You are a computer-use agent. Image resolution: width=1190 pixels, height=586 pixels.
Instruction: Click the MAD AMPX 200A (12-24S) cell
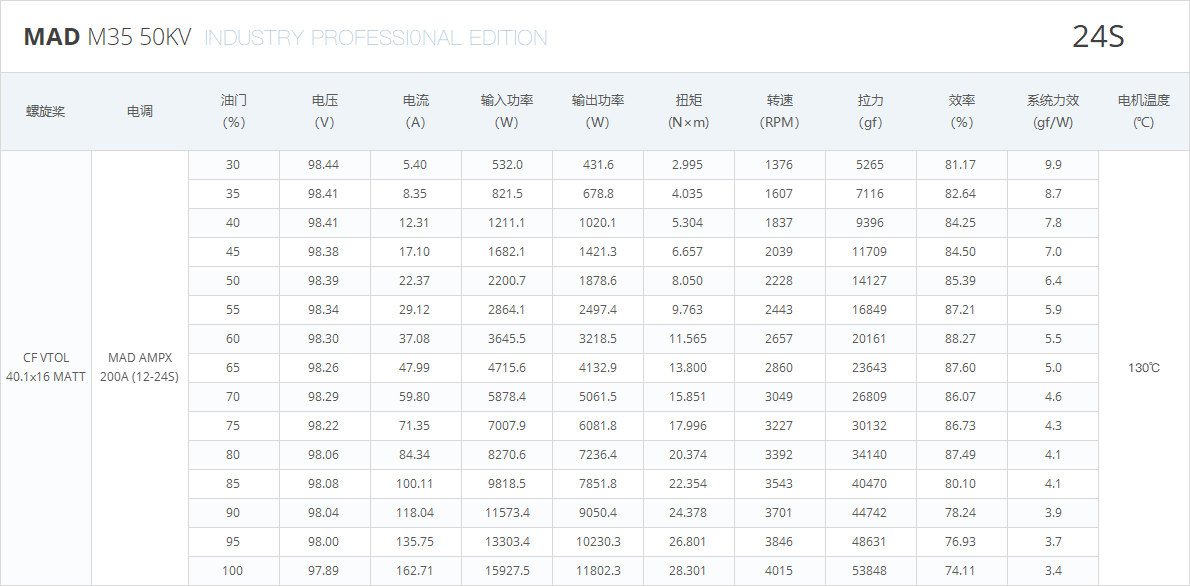[140, 368]
